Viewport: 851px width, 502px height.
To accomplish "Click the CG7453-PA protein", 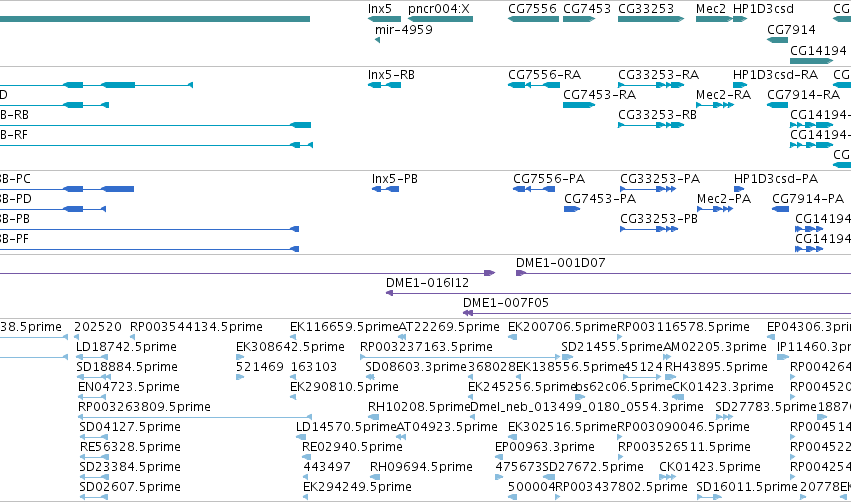I will pos(572,209).
